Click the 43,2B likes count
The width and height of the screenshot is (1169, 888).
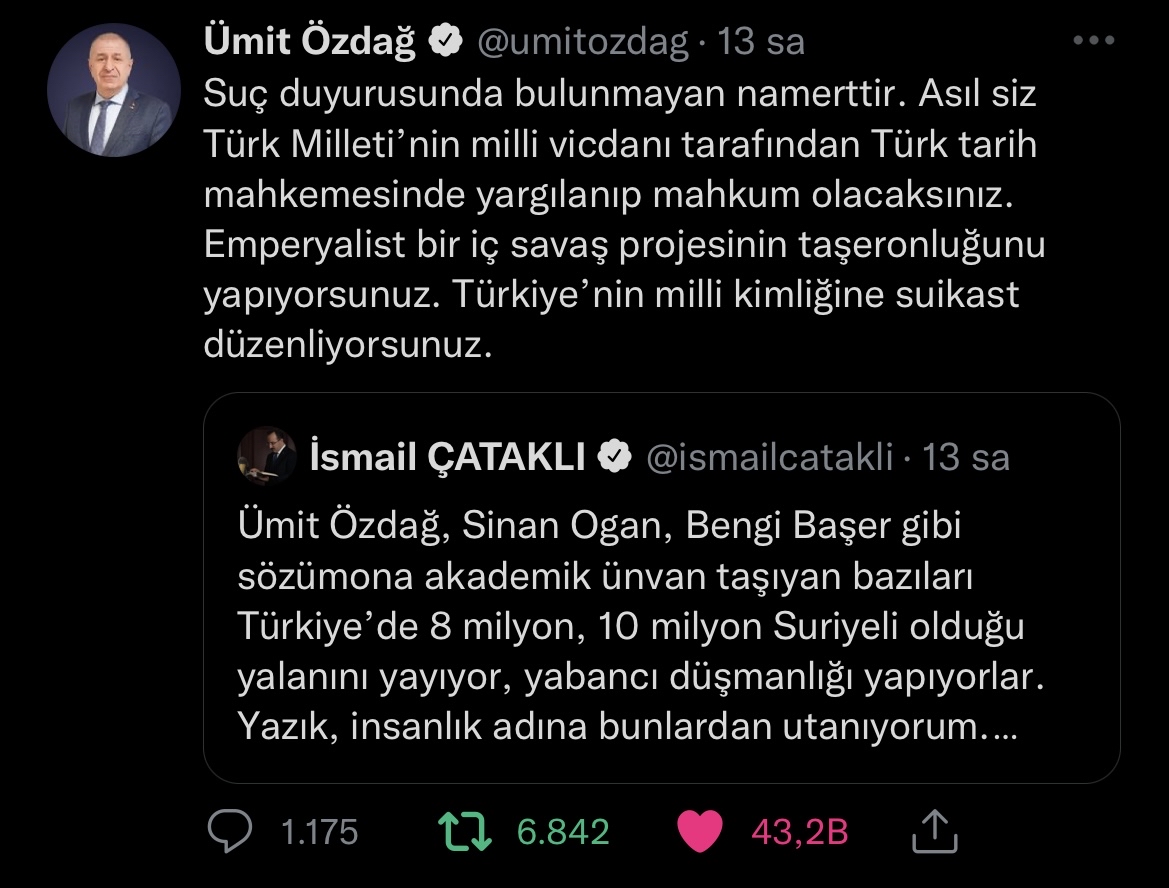799,831
